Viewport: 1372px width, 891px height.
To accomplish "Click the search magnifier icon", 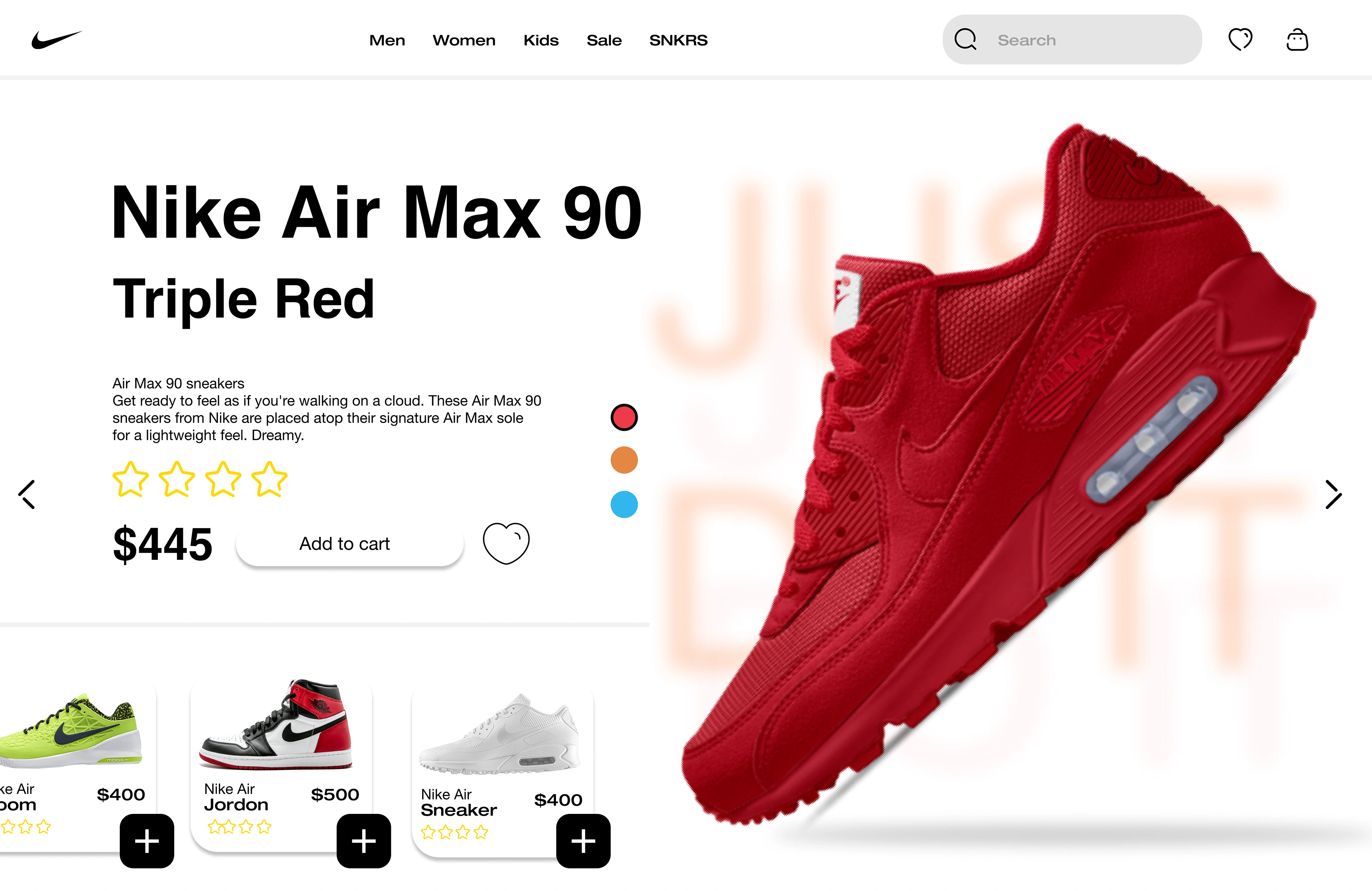I will pyautogui.click(x=966, y=40).
